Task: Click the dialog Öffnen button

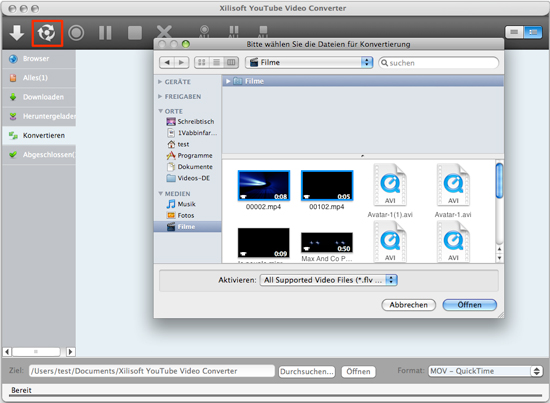Action: click(x=470, y=305)
